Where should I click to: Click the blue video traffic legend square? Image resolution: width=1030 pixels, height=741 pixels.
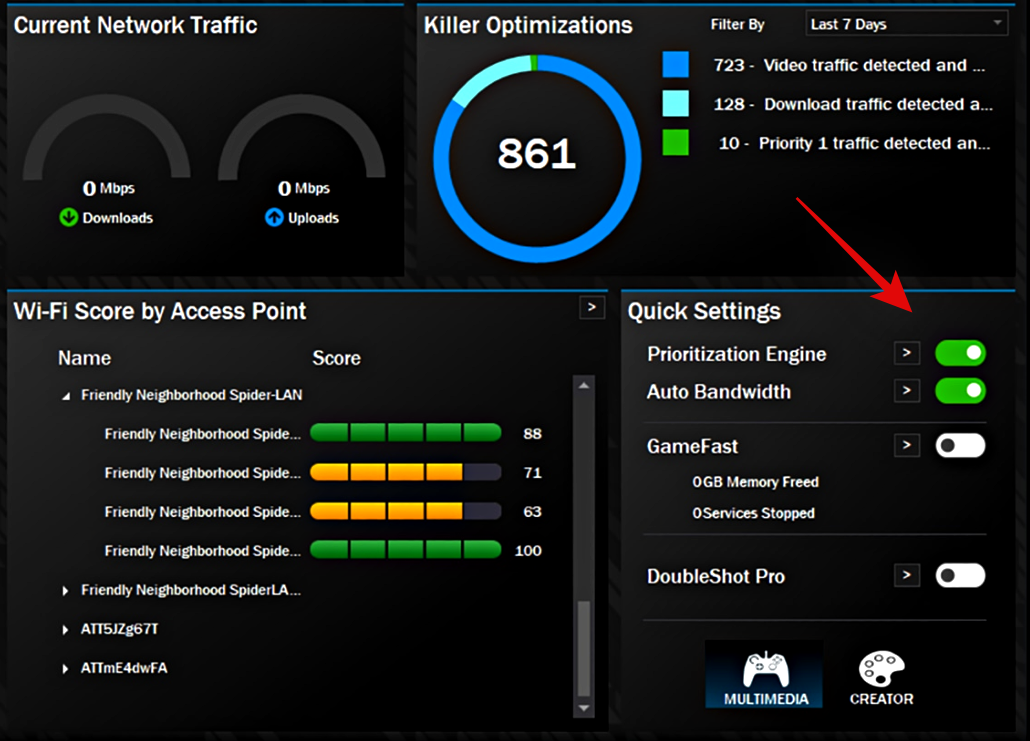pos(675,63)
